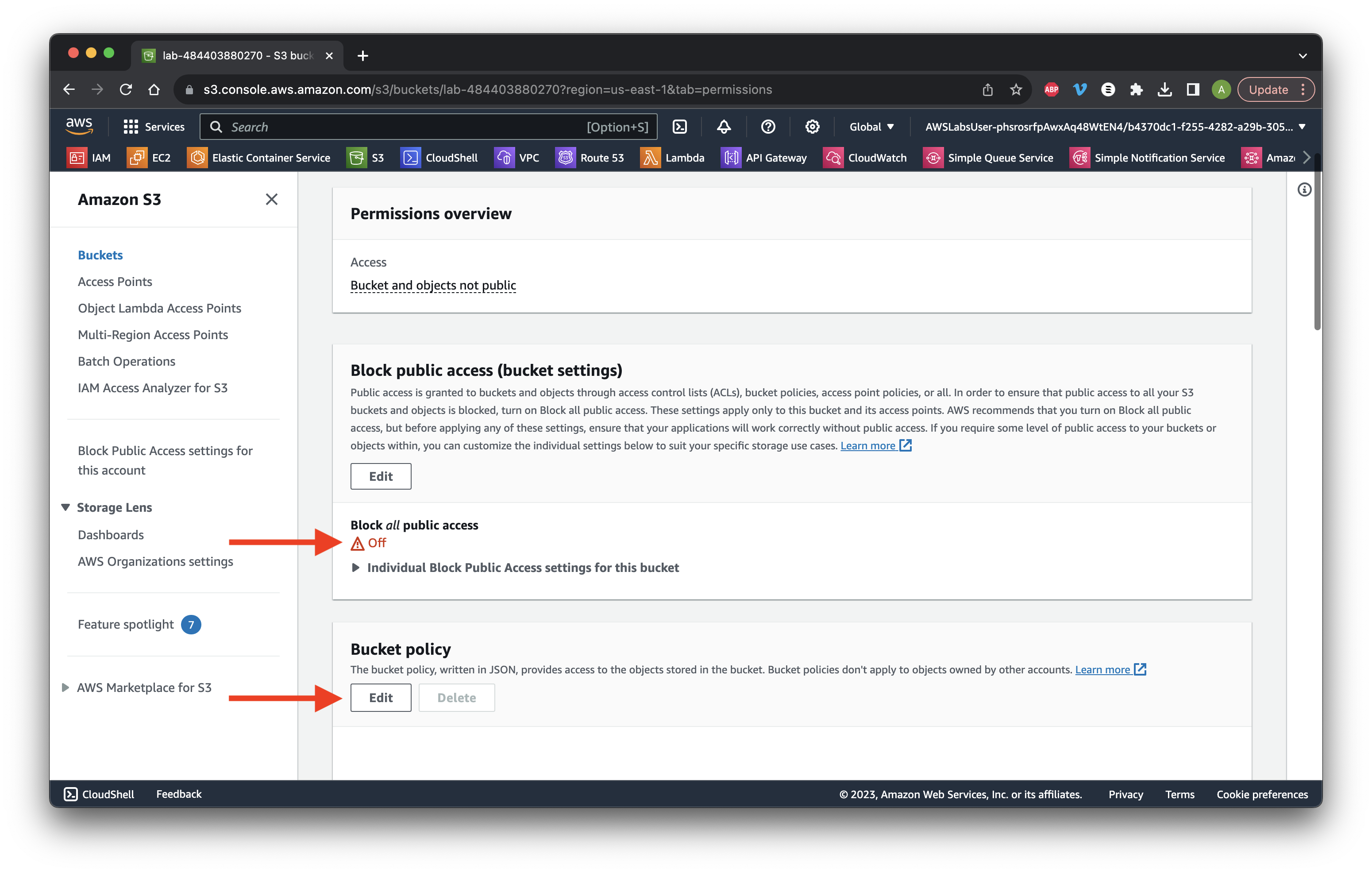Open AWS Organizations settings
The image size is (1372, 873).
click(155, 561)
